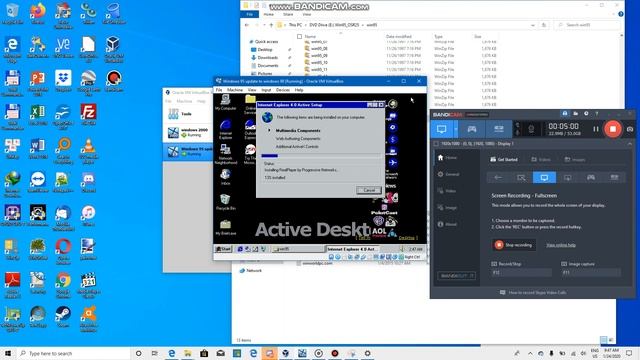Open FileZilla desktop shortcut
640x360 pixels.
pos(88,114)
